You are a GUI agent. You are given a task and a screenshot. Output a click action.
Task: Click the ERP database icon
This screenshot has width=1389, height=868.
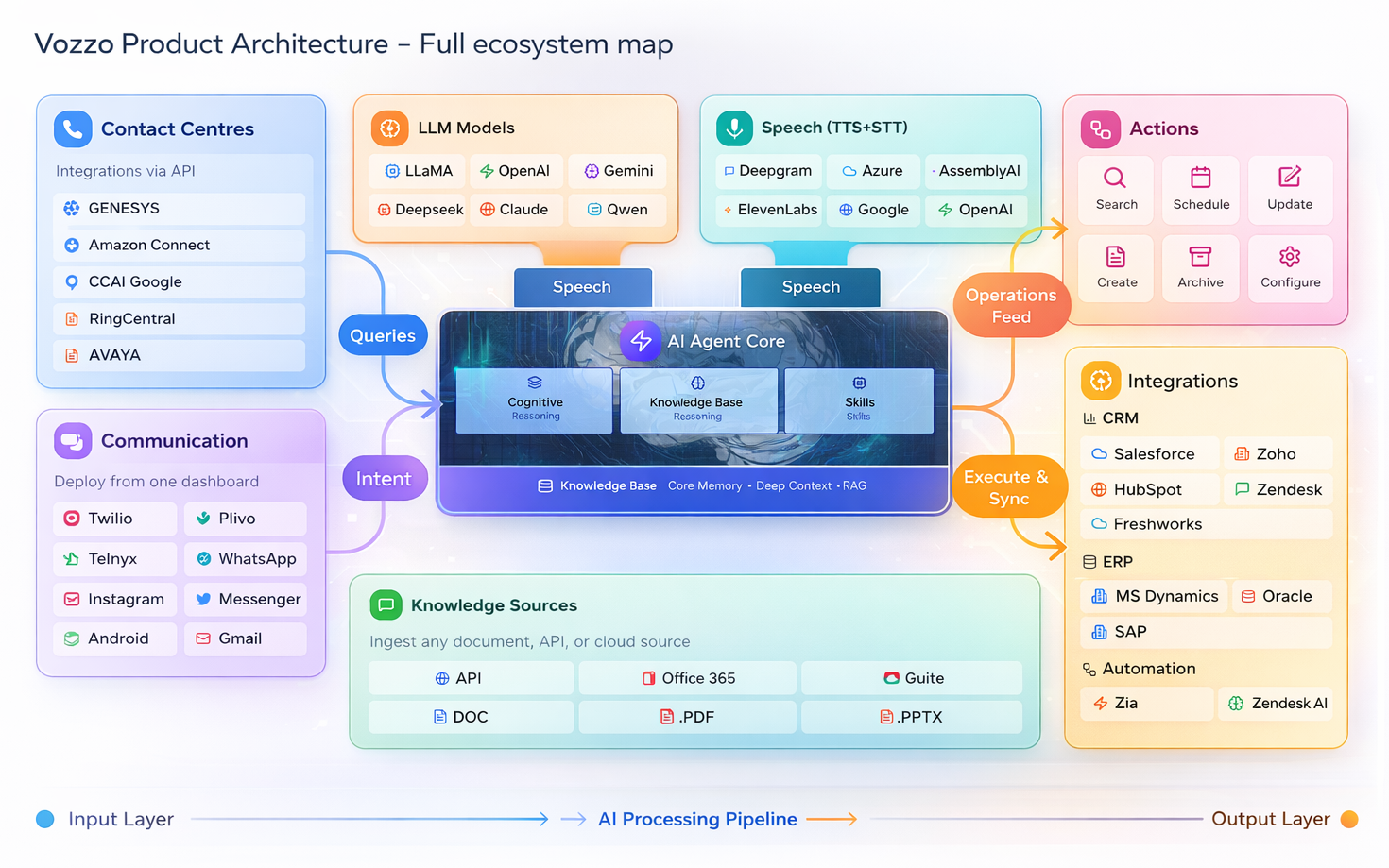1089,562
